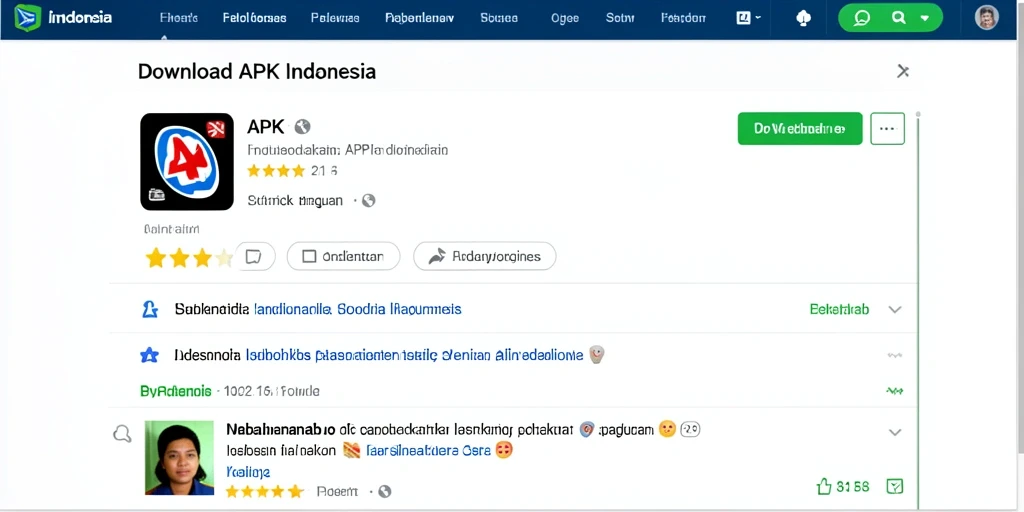1024x512 pixels.
Task: Click the search magnifier in green pill
Action: pos(899,18)
